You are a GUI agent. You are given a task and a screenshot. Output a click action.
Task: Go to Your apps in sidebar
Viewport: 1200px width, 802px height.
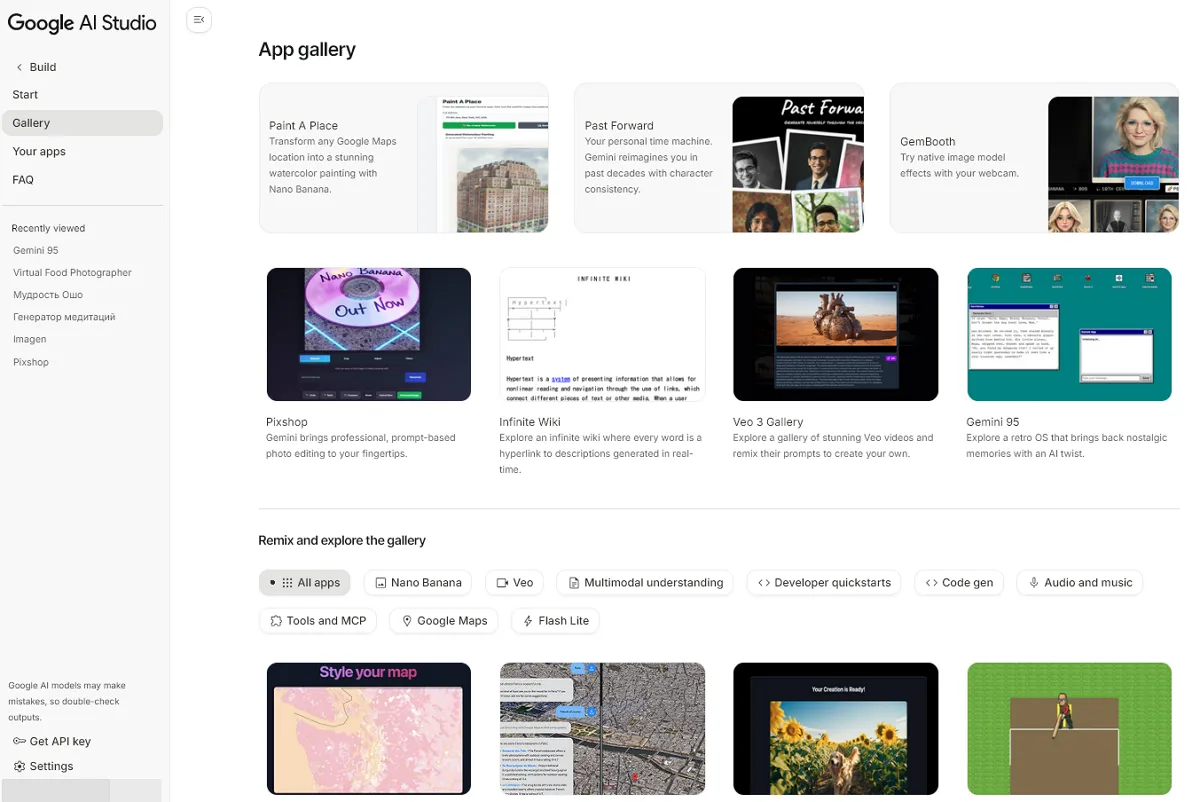click(x=39, y=152)
